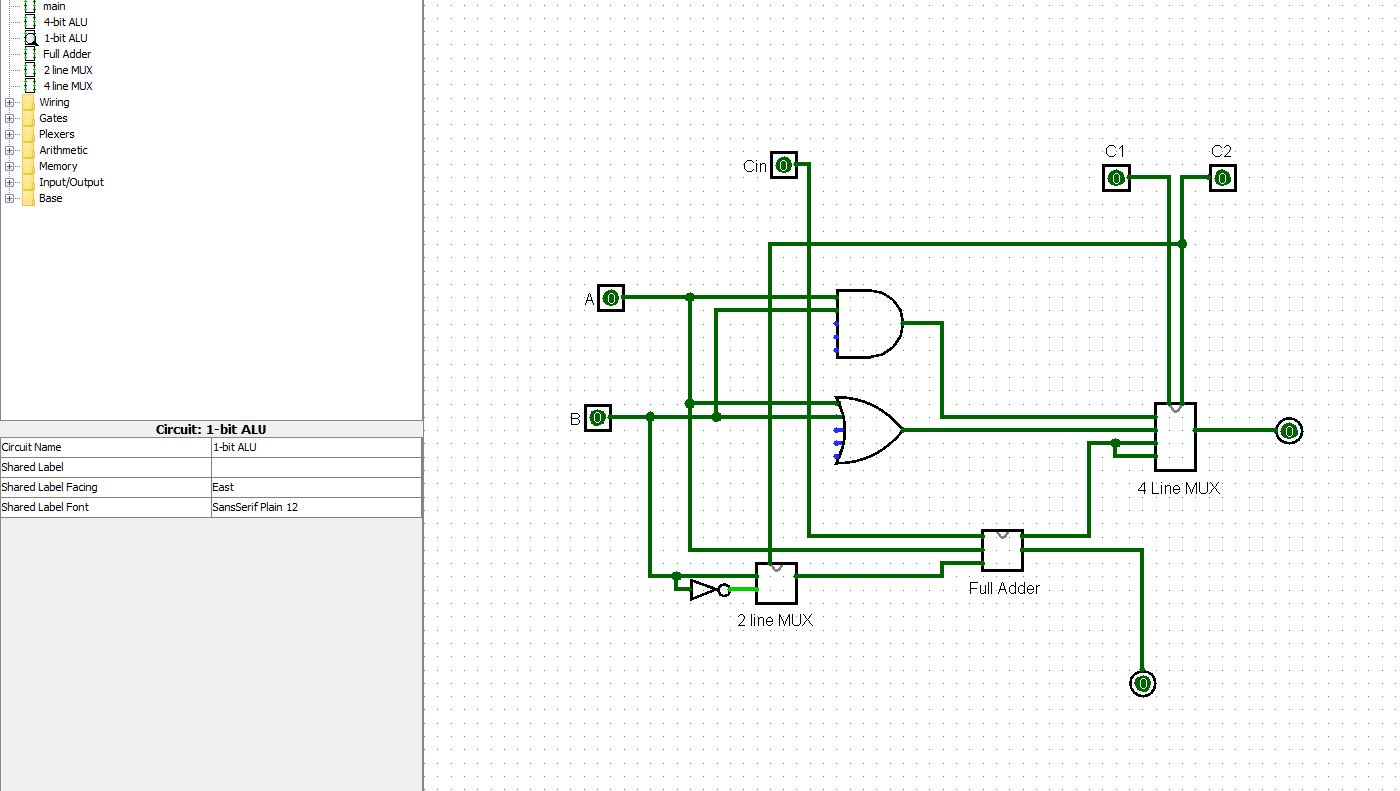Click the Circuit Name attribute value field
Viewport: 1400px width, 791px height.
tap(316, 447)
